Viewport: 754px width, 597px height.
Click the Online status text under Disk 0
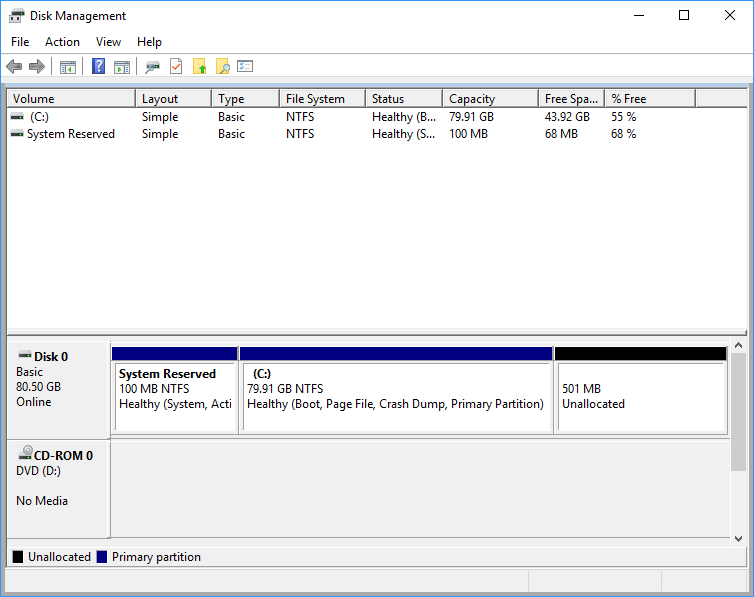pyautogui.click(x=34, y=402)
